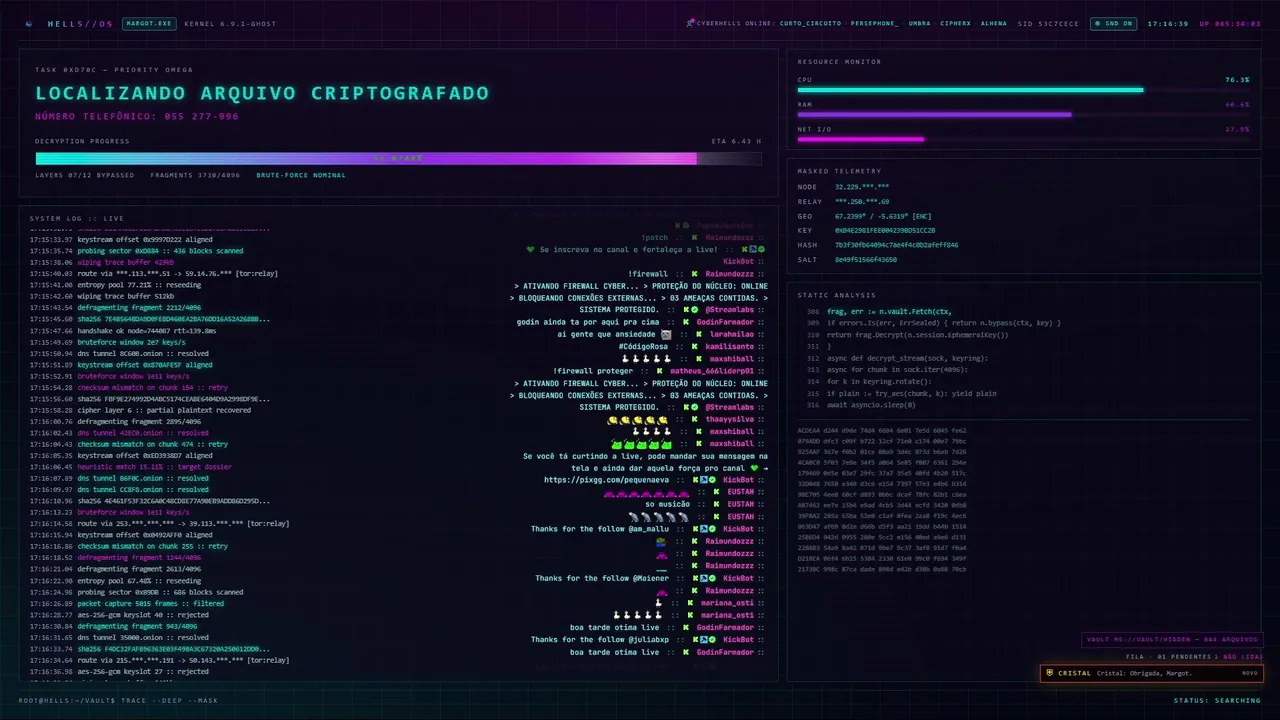This screenshot has height=720, width=1280.
Task: Click Kick badge on 'godin ainda ta' row
Action: coord(688,322)
